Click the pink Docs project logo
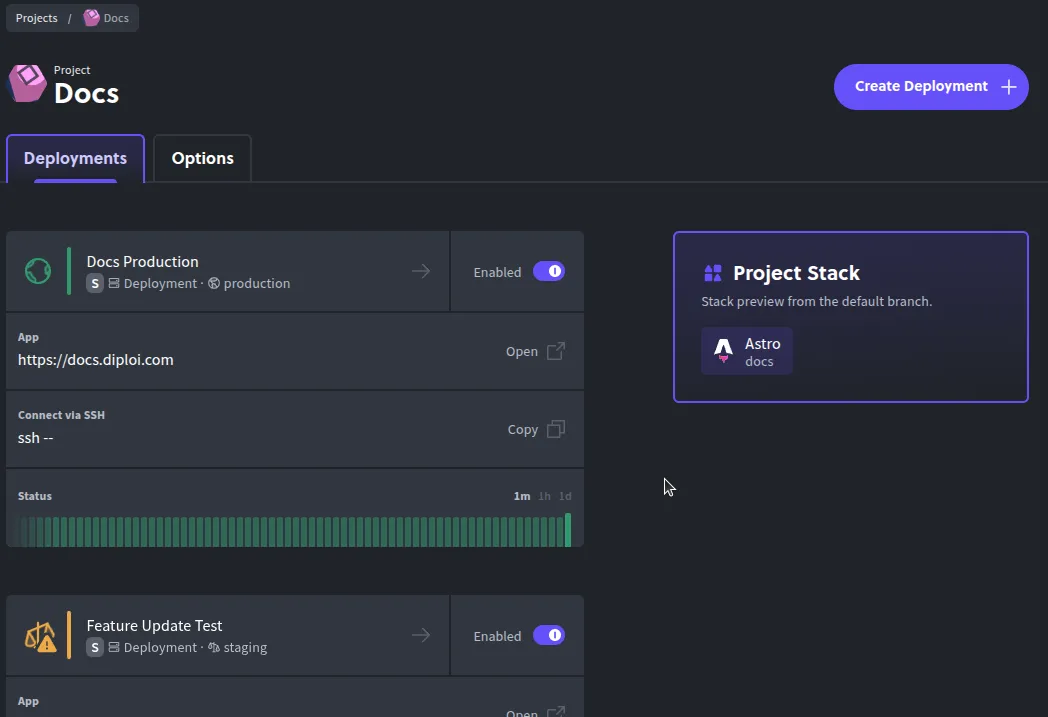The image size is (1048, 717). (26, 84)
